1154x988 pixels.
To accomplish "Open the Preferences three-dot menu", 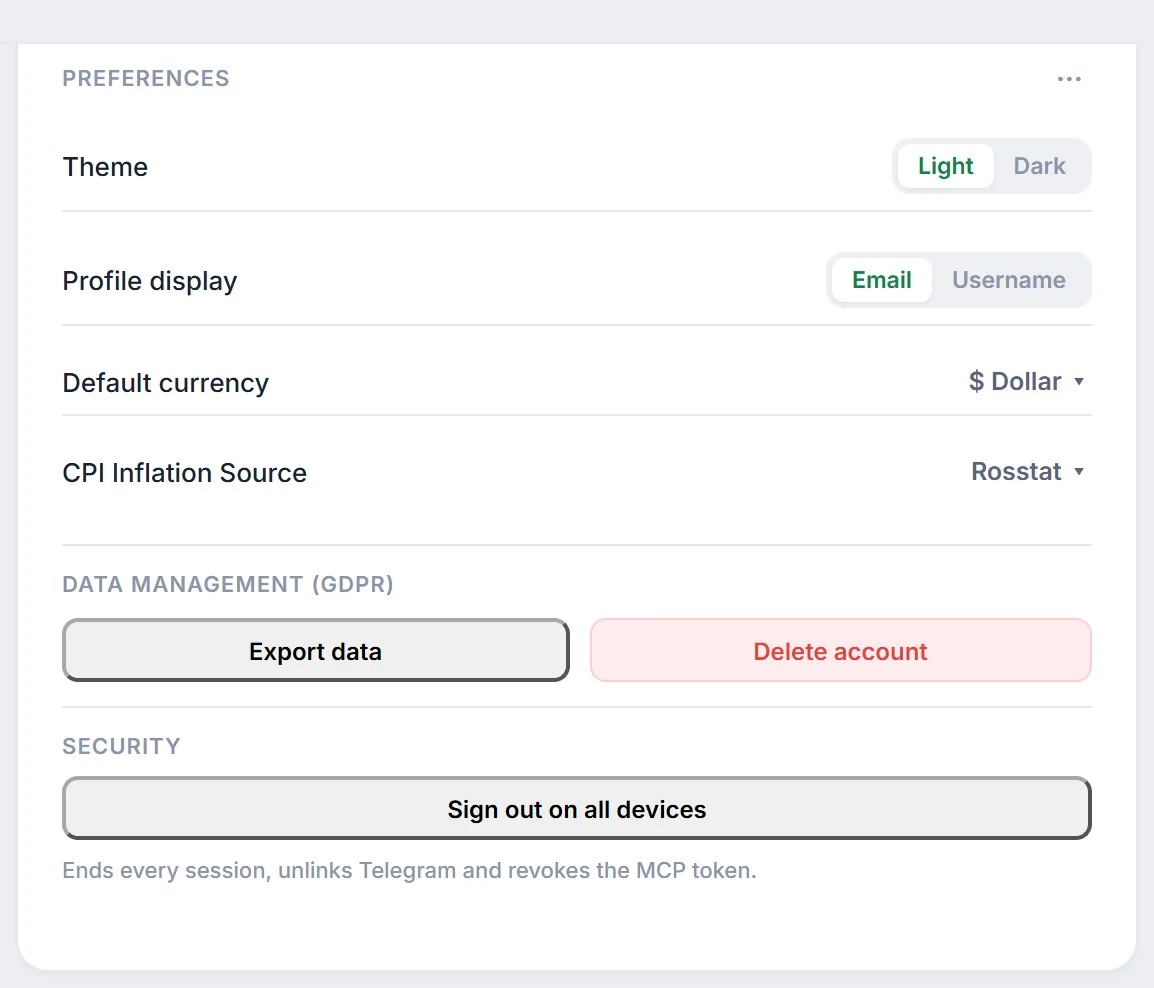I will tap(1069, 79).
